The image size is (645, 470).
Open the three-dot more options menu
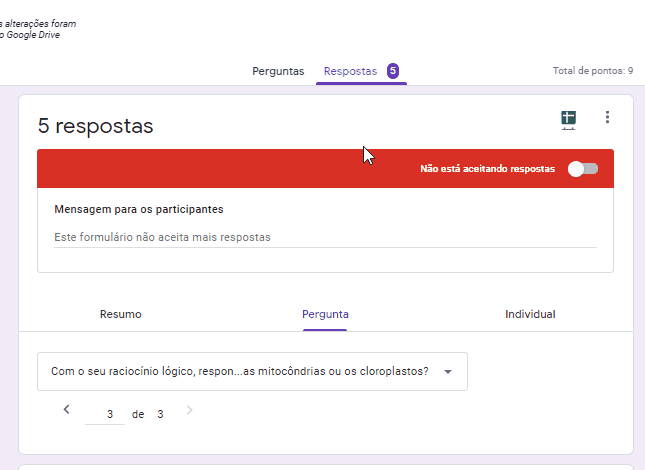click(x=607, y=118)
